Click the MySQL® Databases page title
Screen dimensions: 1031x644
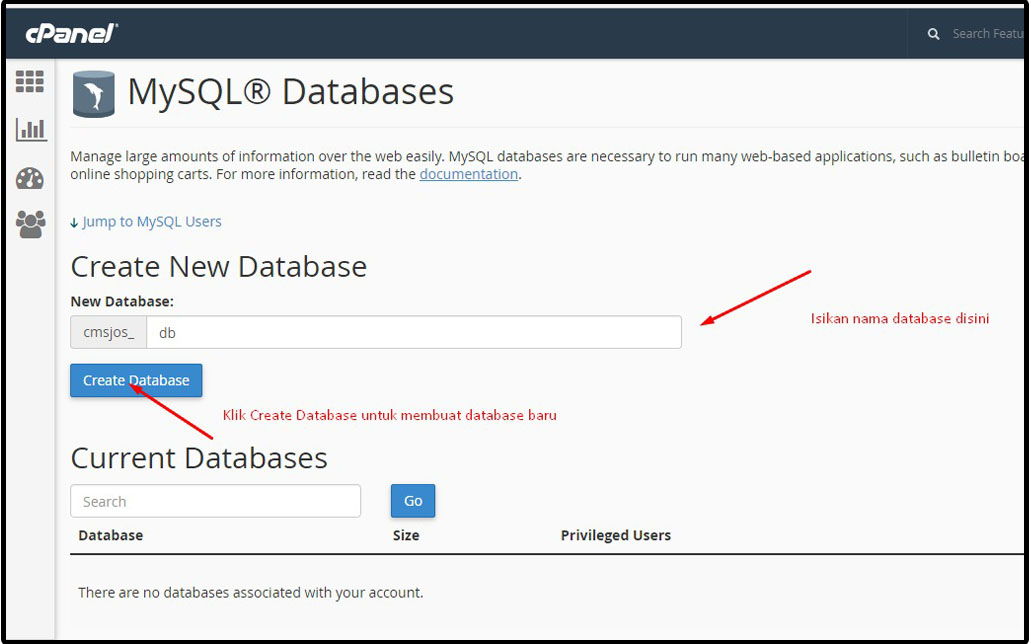point(291,91)
